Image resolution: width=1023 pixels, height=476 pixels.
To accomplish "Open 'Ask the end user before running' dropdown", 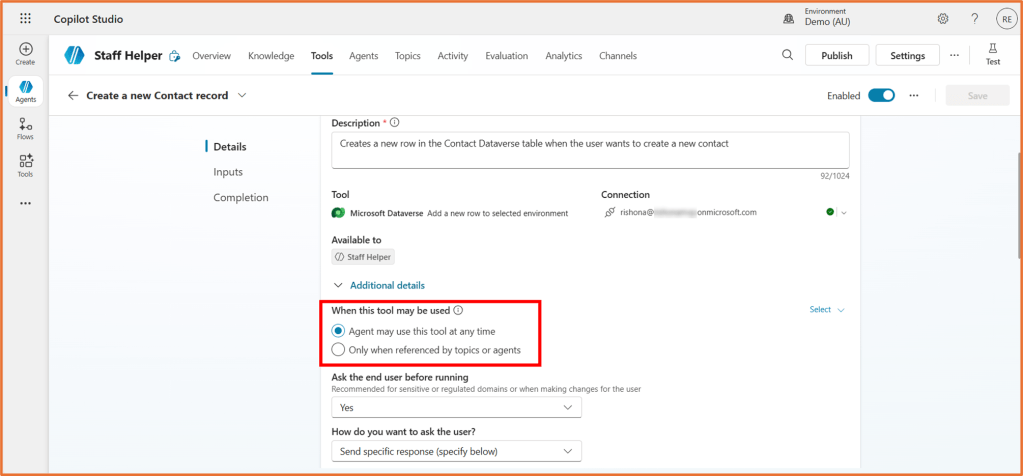I will click(x=456, y=408).
